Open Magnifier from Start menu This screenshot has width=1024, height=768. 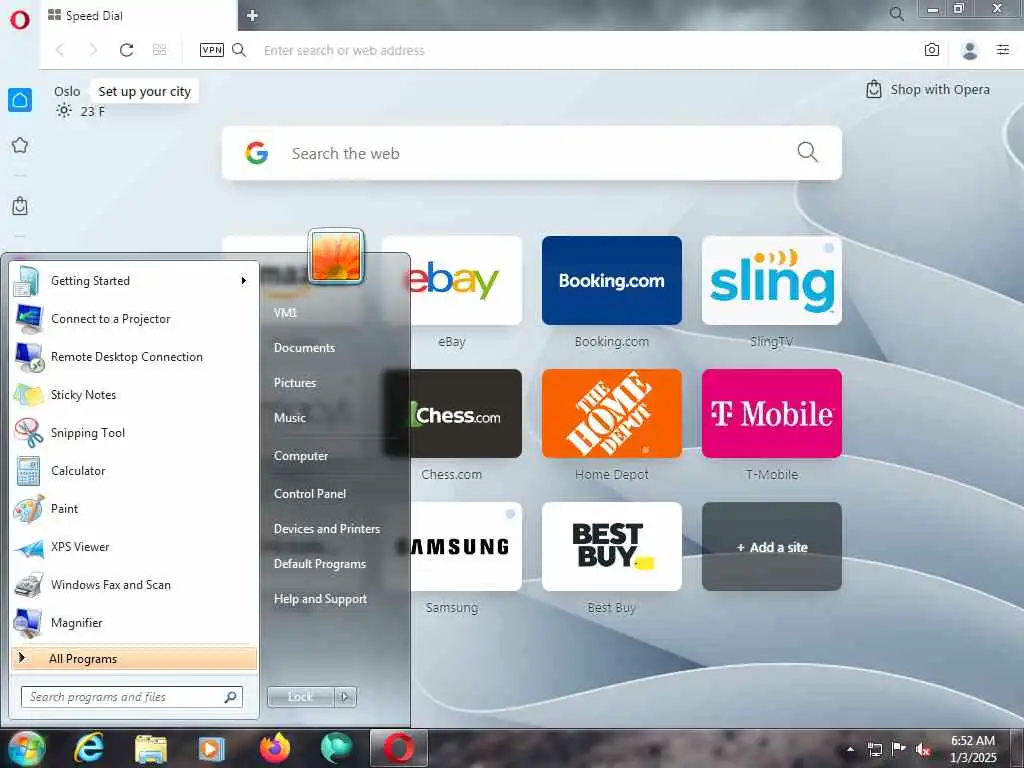(x=134, y=622)
